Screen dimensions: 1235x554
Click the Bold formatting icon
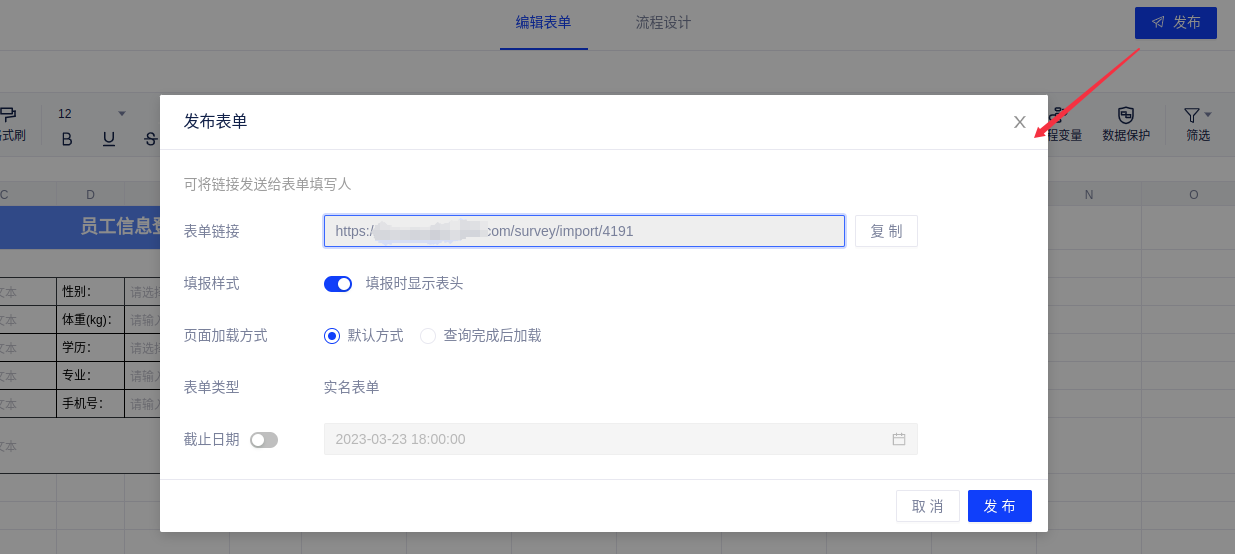coord(67,139)
